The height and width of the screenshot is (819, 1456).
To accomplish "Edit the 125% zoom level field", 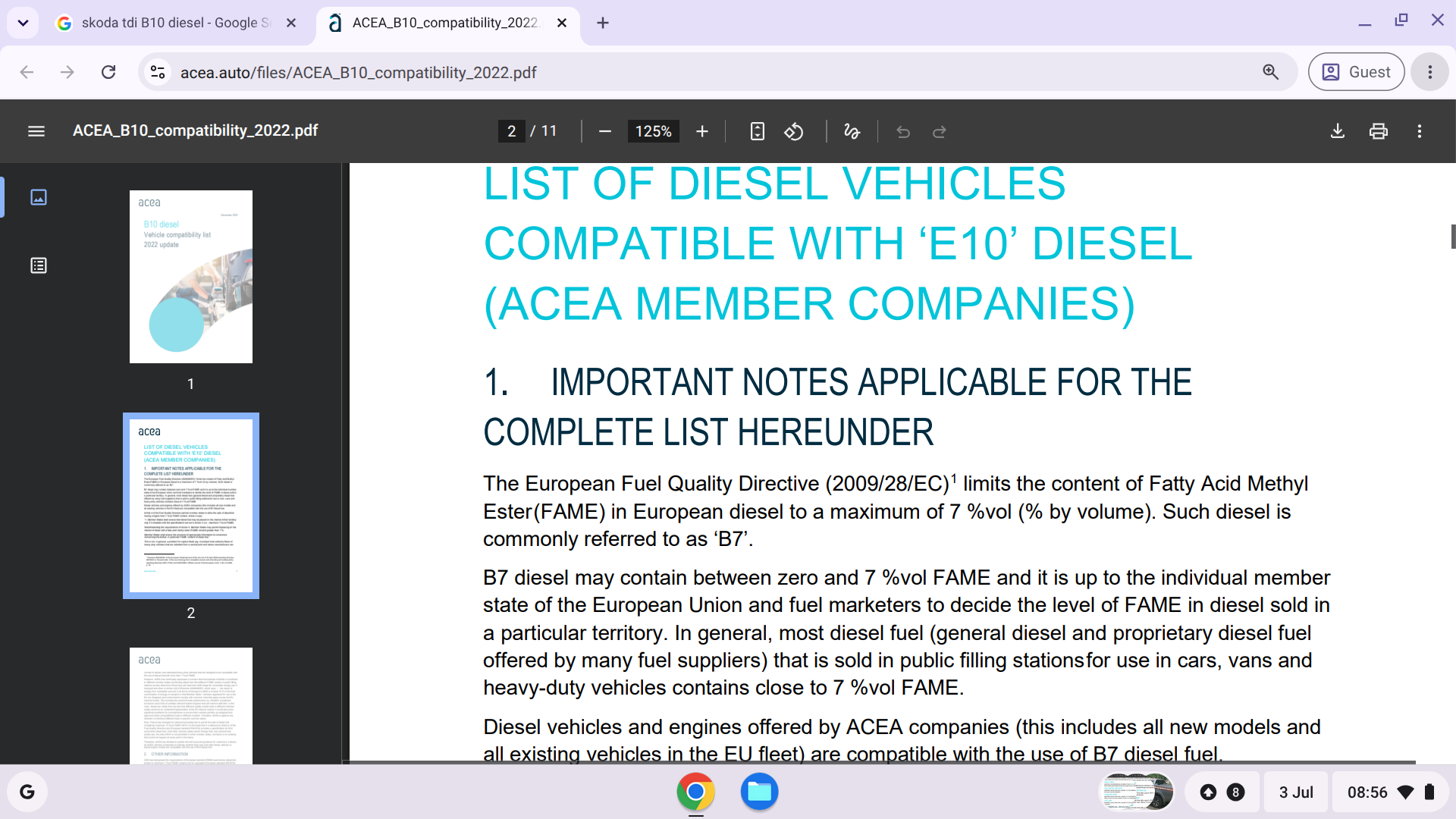I will [654, 131].
